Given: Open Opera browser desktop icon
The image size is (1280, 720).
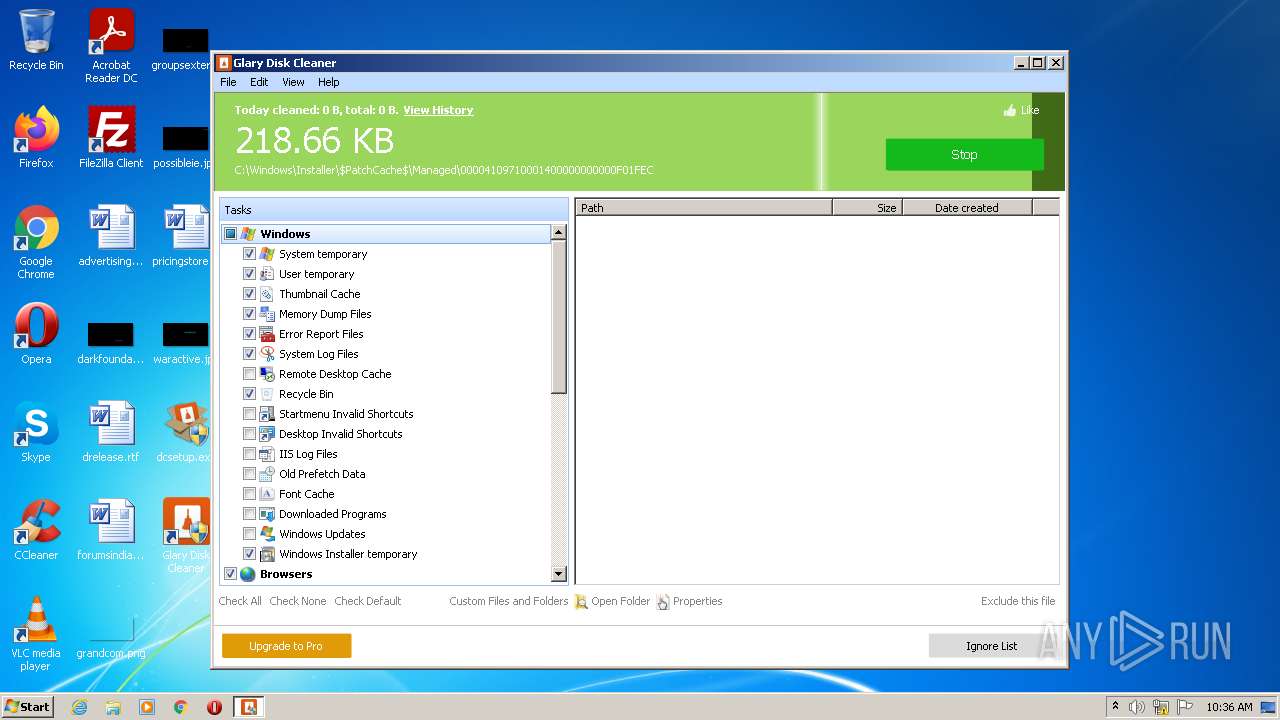Looking at the screenshot, I should 36,334.
